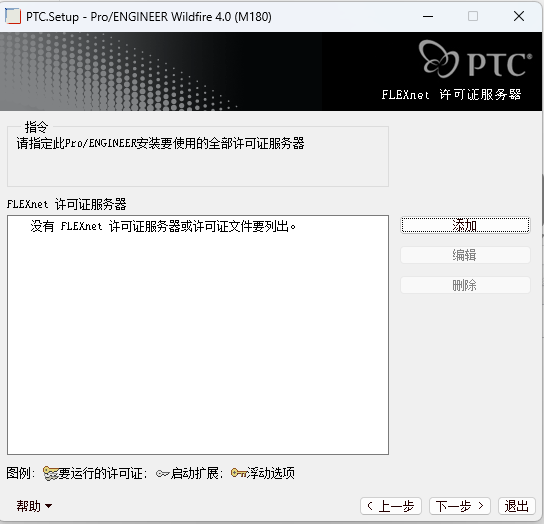This screenshot has width=544, height=524.
Task: Click the banner title FLEXnet 许可证服务器
Action: pos(451,94)
